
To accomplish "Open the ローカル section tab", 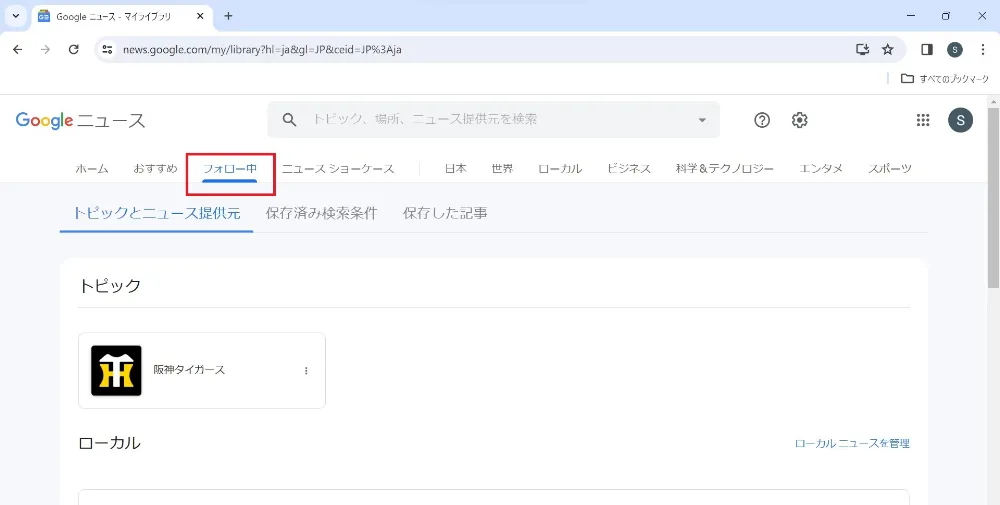I will 560,169.
